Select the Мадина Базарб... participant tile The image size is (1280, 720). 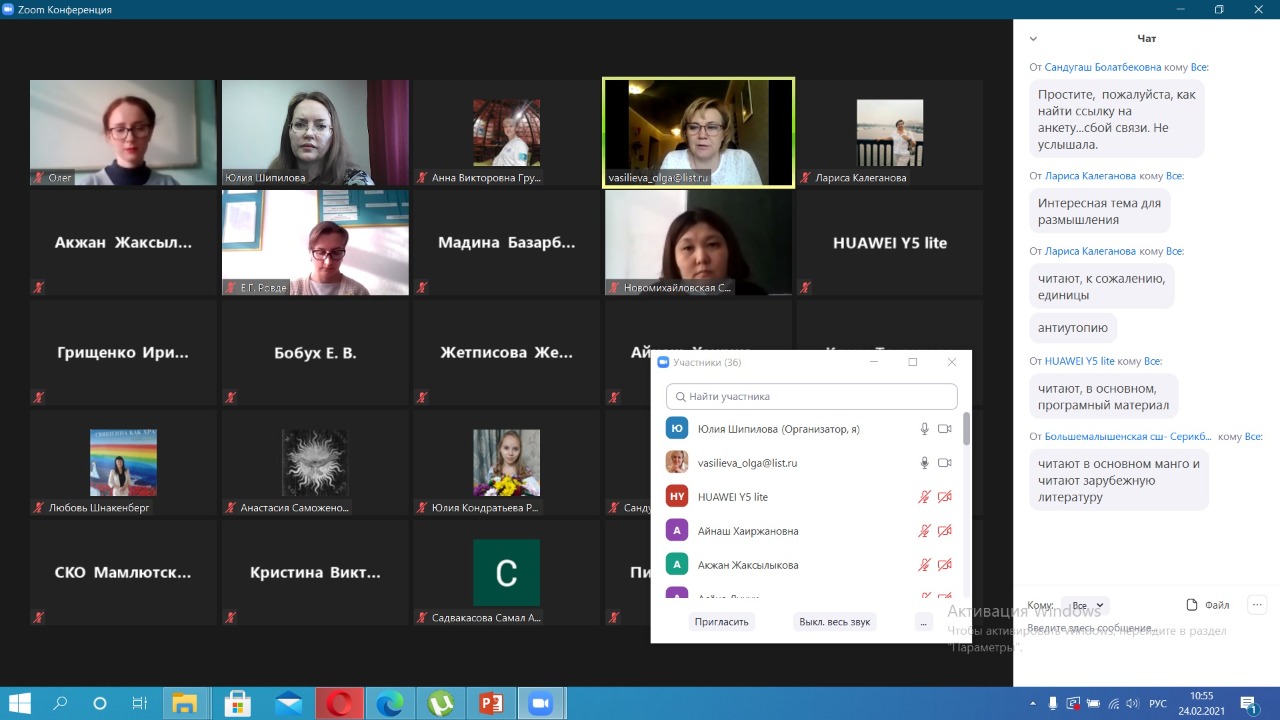[507, 242]
